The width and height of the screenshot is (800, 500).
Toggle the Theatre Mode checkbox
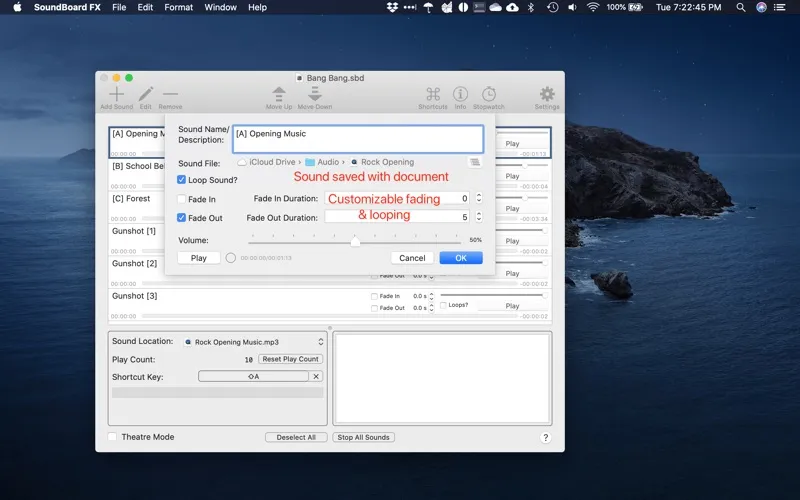coord(112,437)
